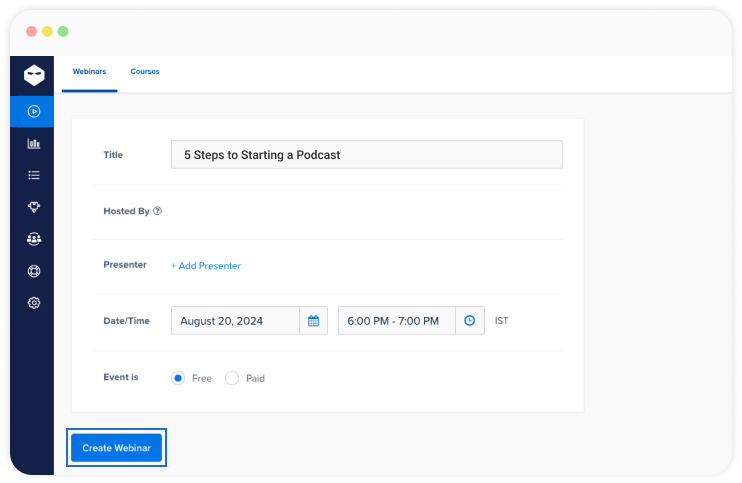
Task: Select the Paid event radio button
Action: pos(232,378)
